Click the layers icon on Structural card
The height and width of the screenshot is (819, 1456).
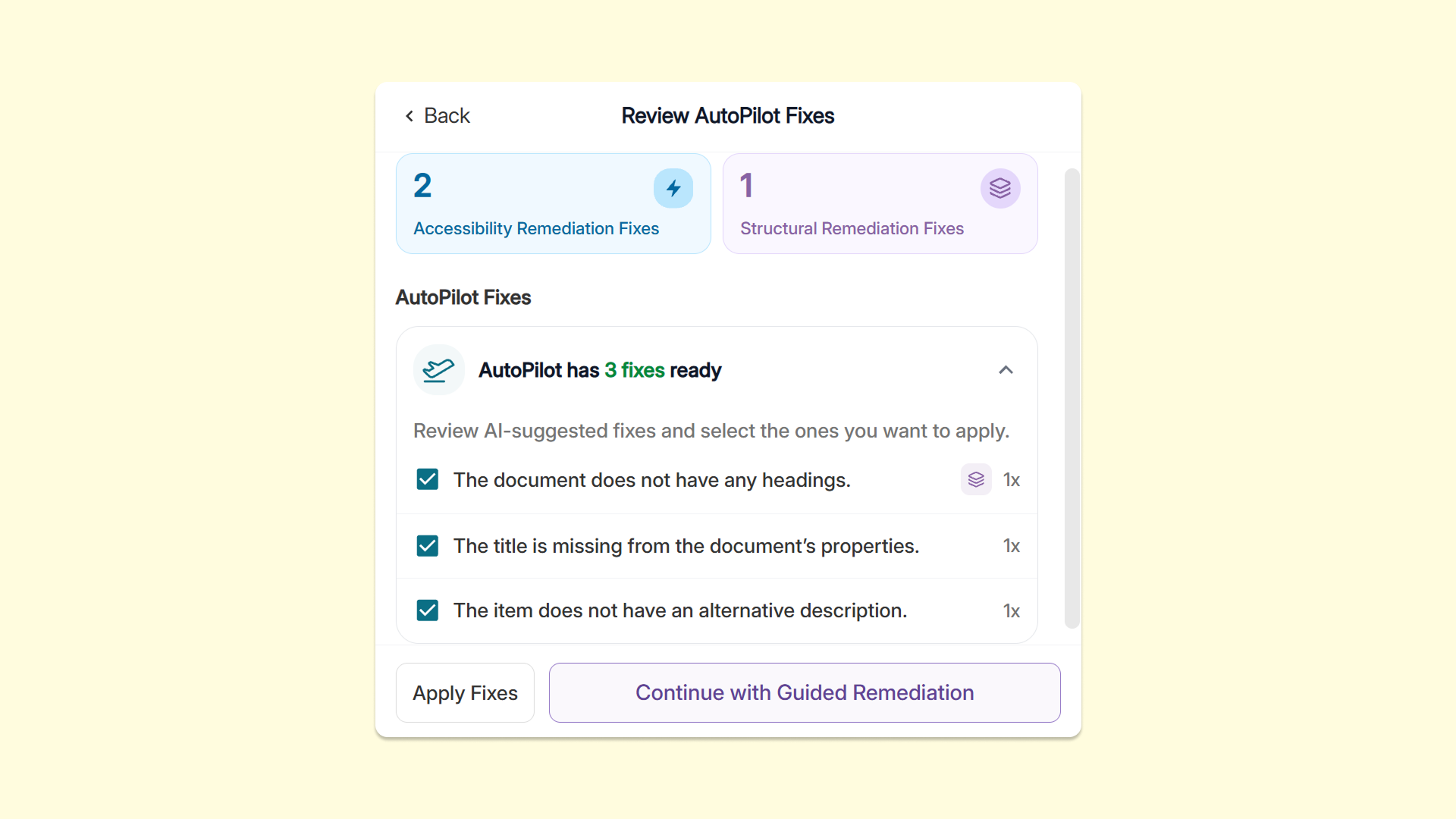[x=1000, y=188]
